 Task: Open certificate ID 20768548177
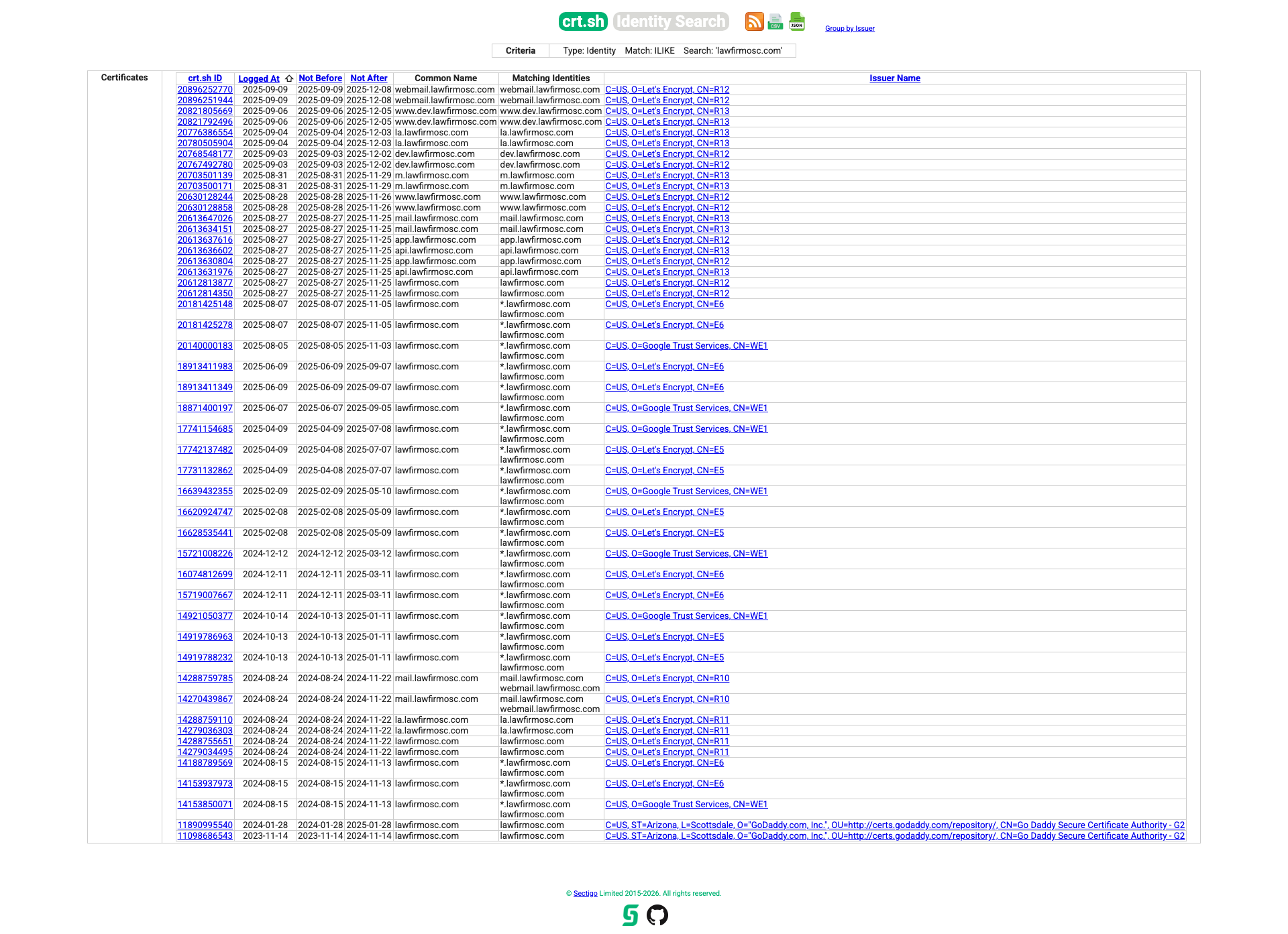pyautogui.click(x=205, y=154)
